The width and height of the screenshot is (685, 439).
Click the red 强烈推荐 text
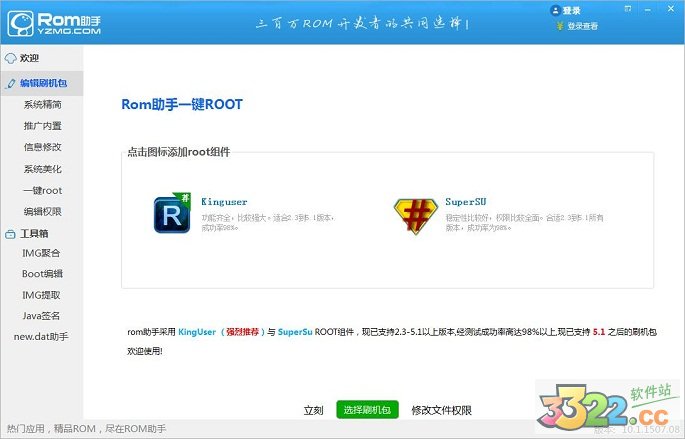pos(242,332)
